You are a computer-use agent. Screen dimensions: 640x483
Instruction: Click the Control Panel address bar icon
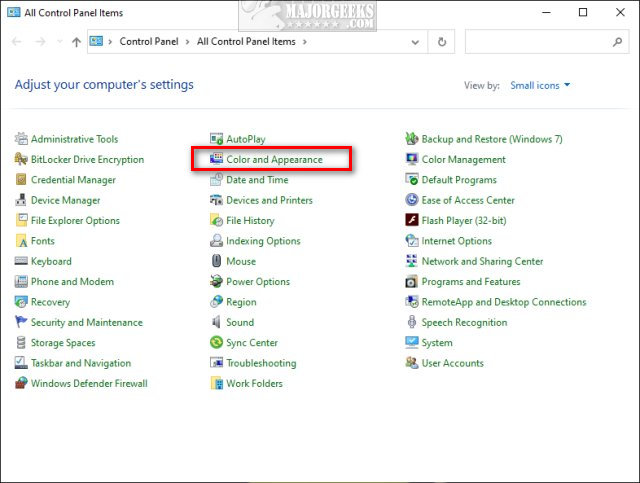(96, 41)
